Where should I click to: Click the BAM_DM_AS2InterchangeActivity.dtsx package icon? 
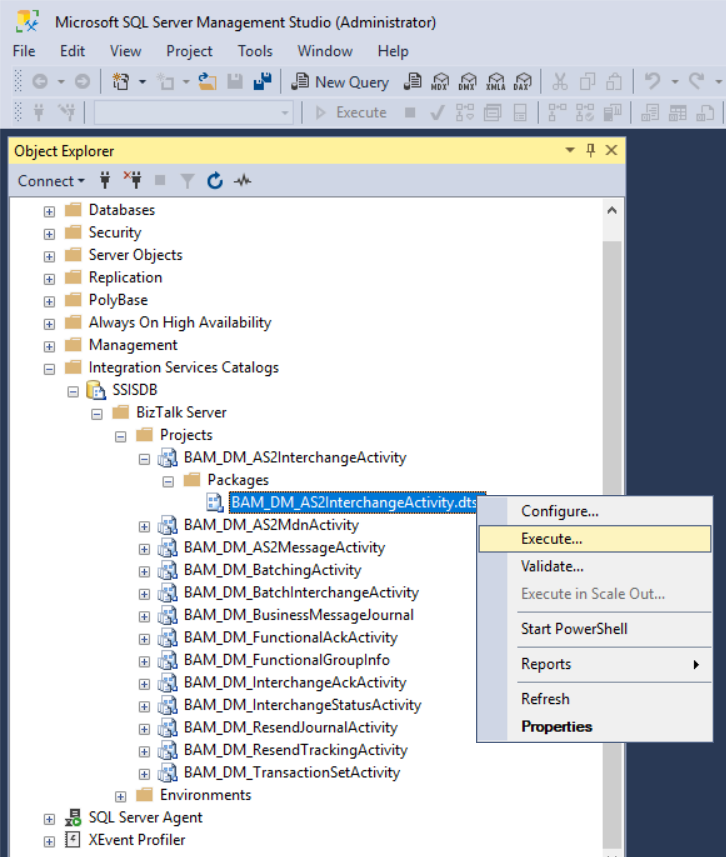pos(215,503)
